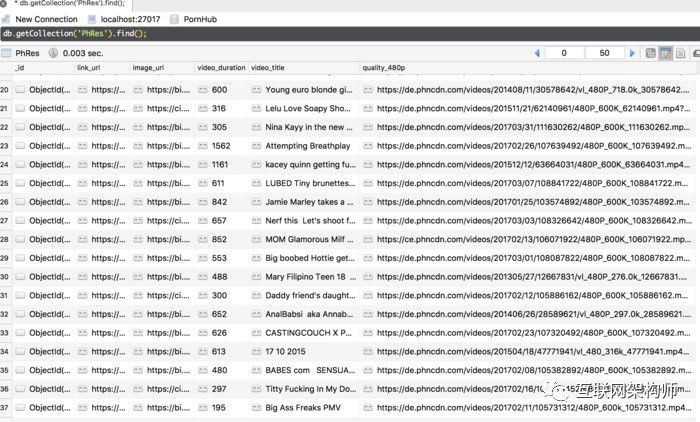Click the New Connection icon
The image size is (700, 422).
(6, 19)
